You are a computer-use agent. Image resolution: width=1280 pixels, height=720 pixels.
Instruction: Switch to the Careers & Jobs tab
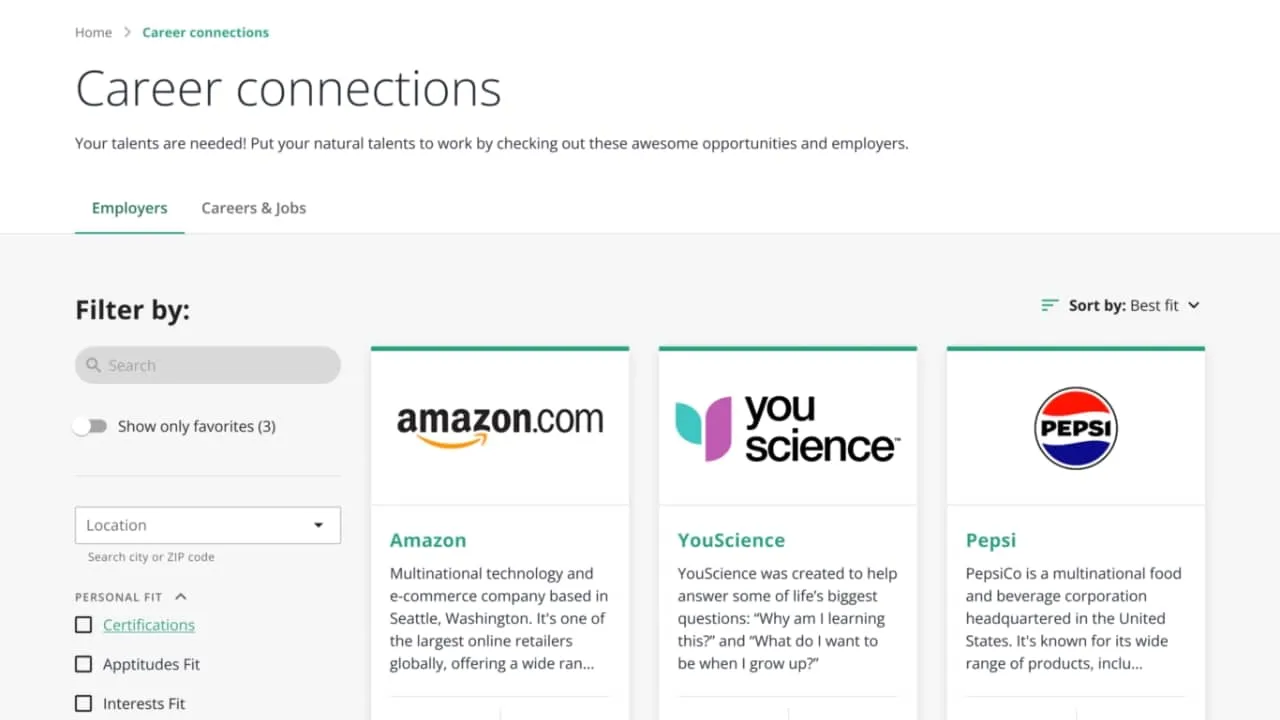[x=253, y=207]
